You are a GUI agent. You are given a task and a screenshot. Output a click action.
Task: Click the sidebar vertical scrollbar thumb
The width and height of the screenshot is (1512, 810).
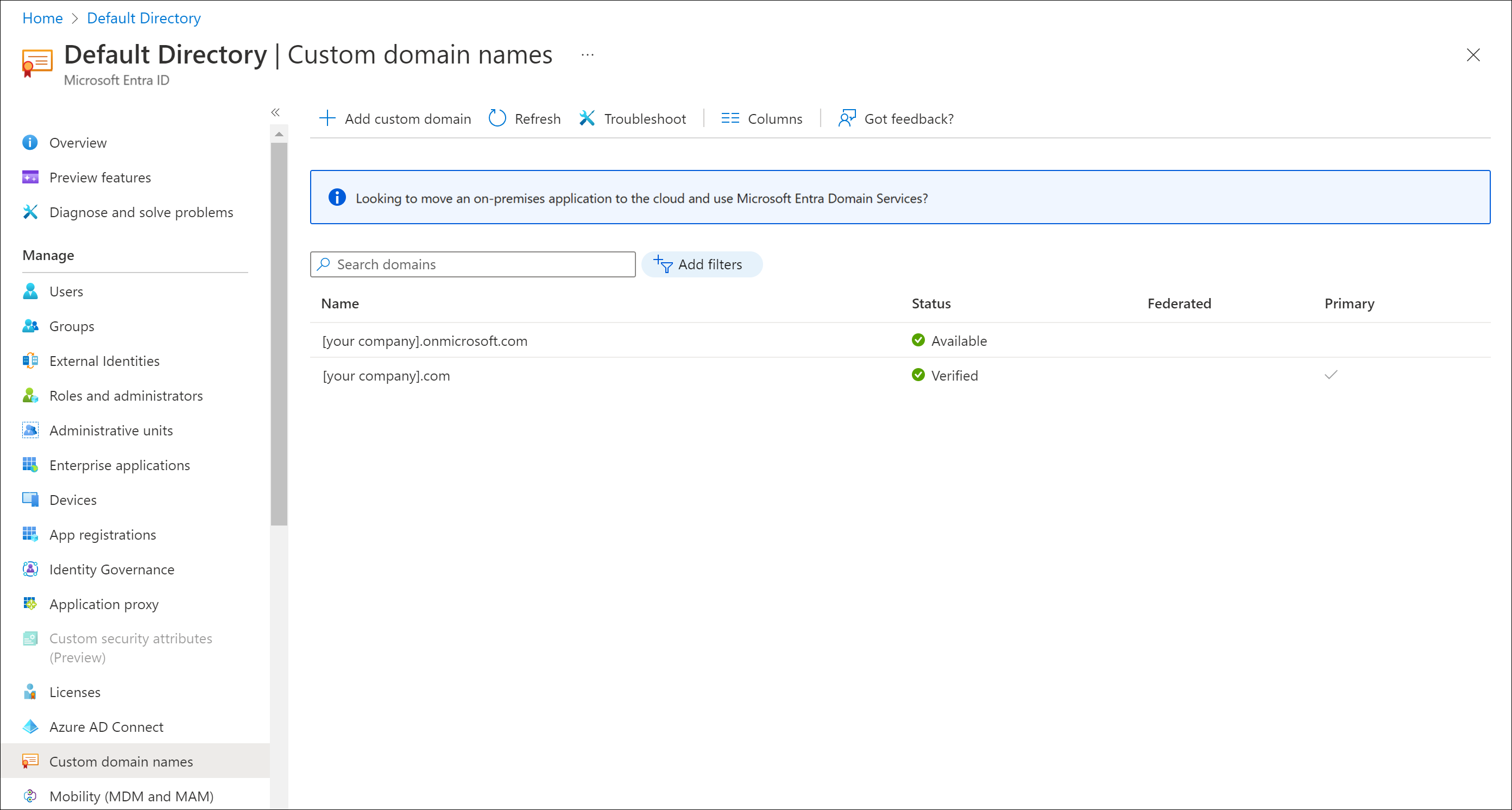tap(279, 334)
